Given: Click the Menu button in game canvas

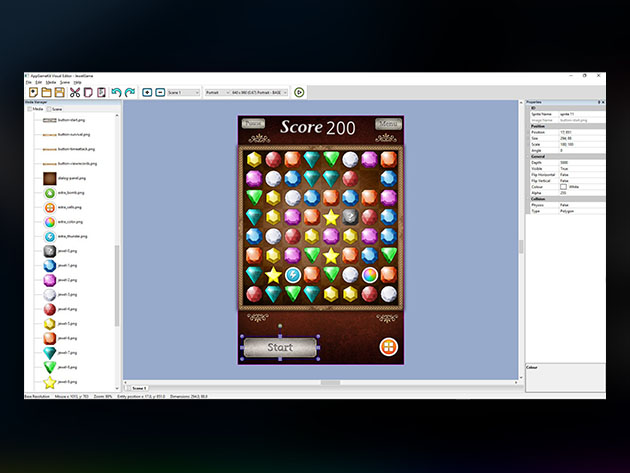Looking at the screenshot, I should point(386,125).
